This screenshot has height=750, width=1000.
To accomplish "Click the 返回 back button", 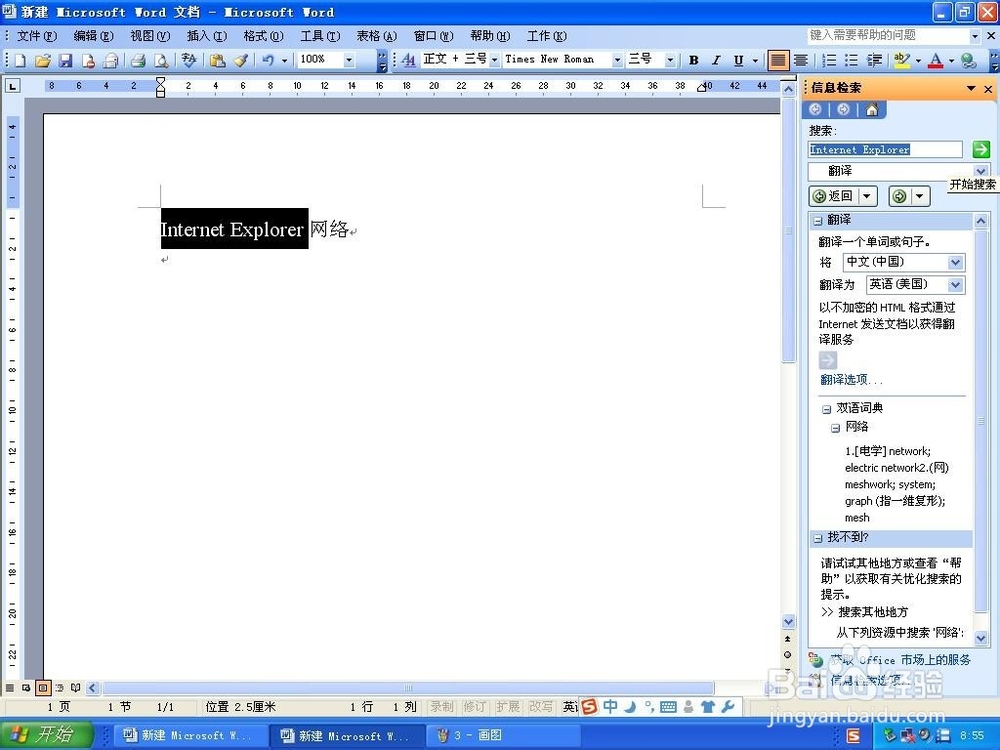I will (834, 196).
